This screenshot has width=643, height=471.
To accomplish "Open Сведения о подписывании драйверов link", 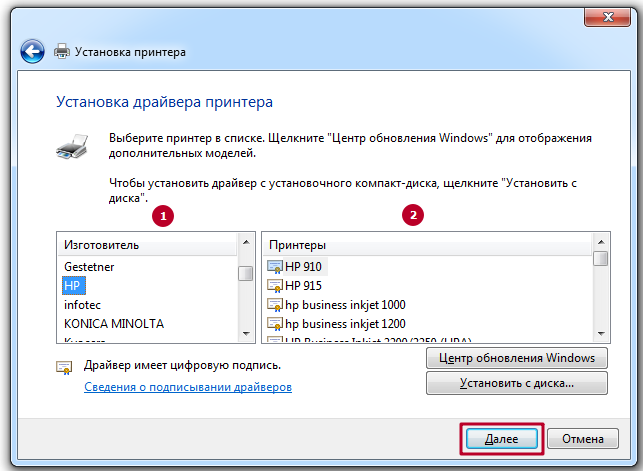I will (x=188, y=387).
